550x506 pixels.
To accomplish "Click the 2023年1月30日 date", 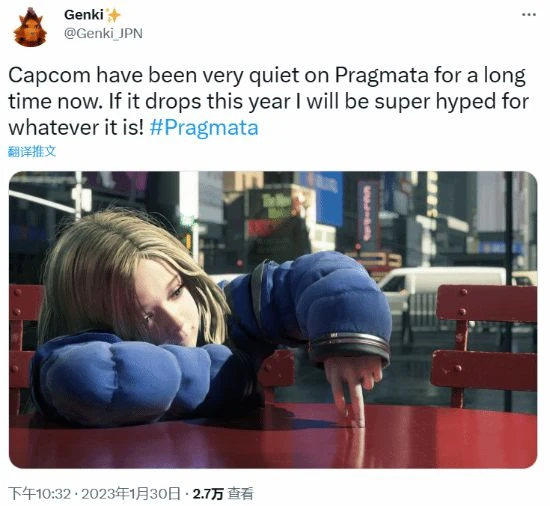I will pos(131,494).
